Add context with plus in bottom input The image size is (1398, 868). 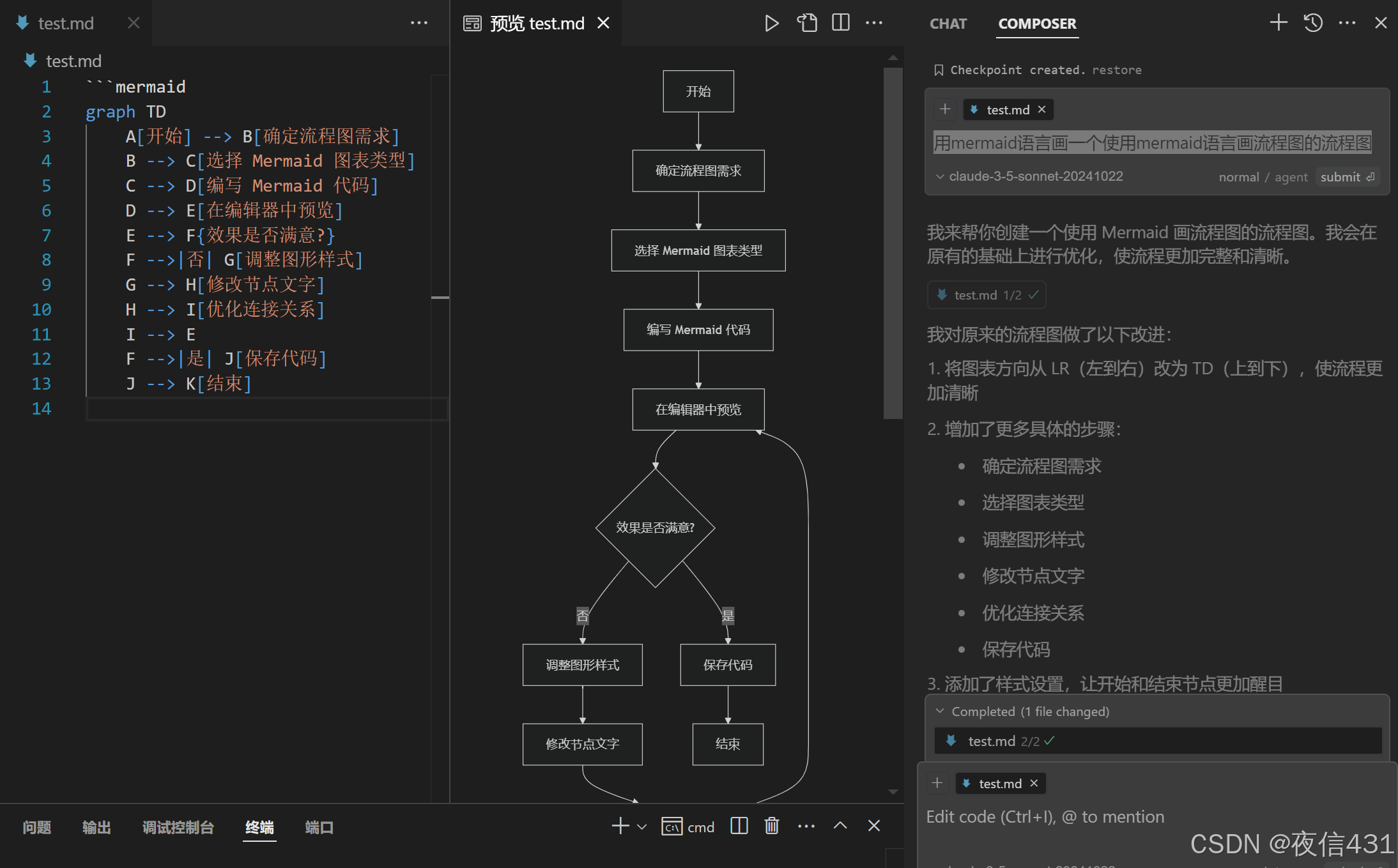pyautogui.click(x=937, y=783)
